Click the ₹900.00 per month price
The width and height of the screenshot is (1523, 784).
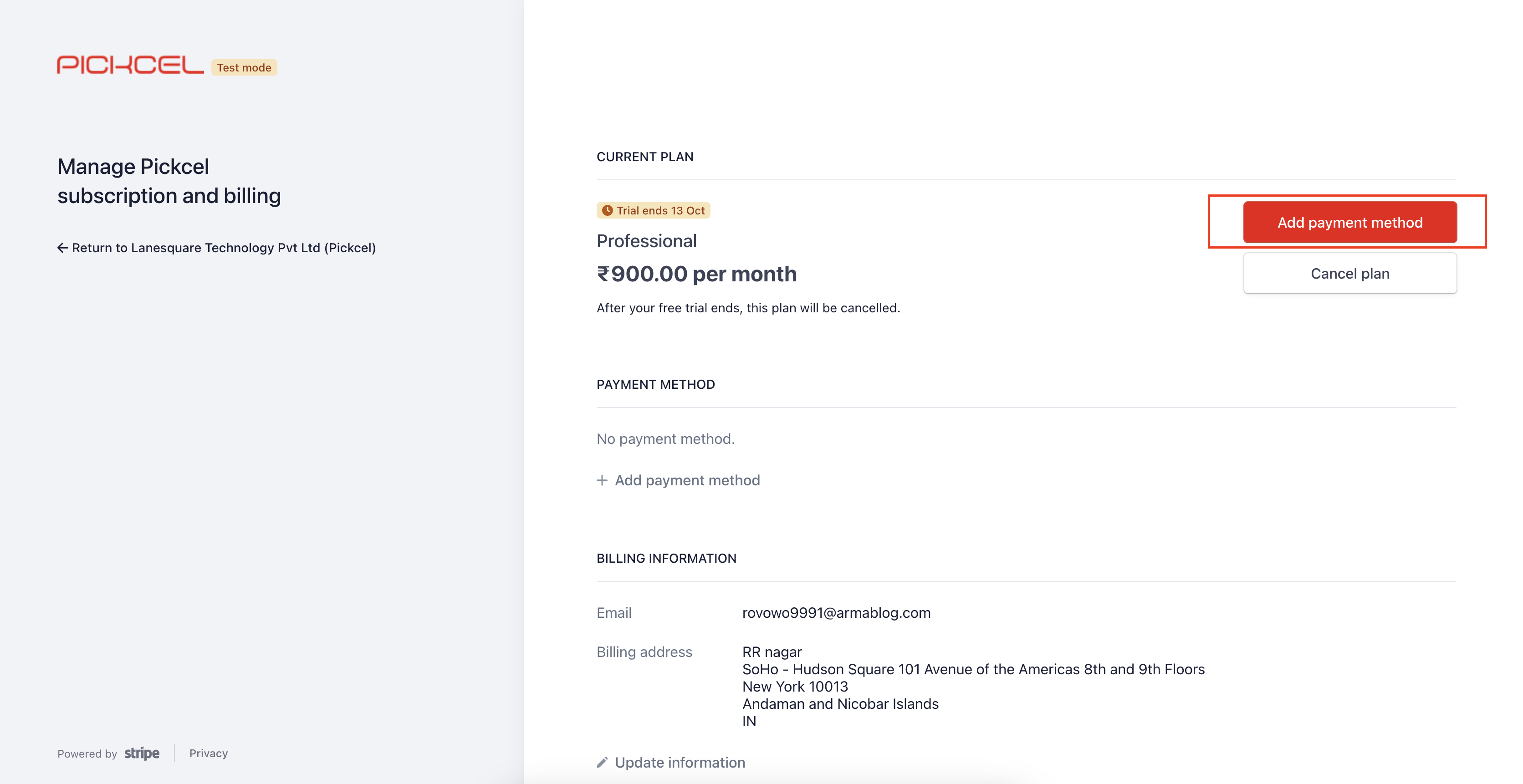(x=696, y=274)
